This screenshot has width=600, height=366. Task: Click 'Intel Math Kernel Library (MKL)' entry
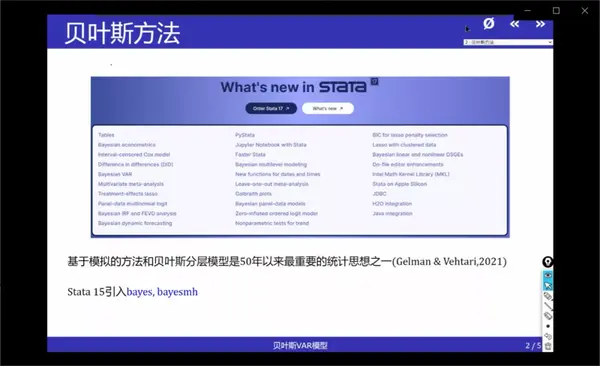[411, 174]
